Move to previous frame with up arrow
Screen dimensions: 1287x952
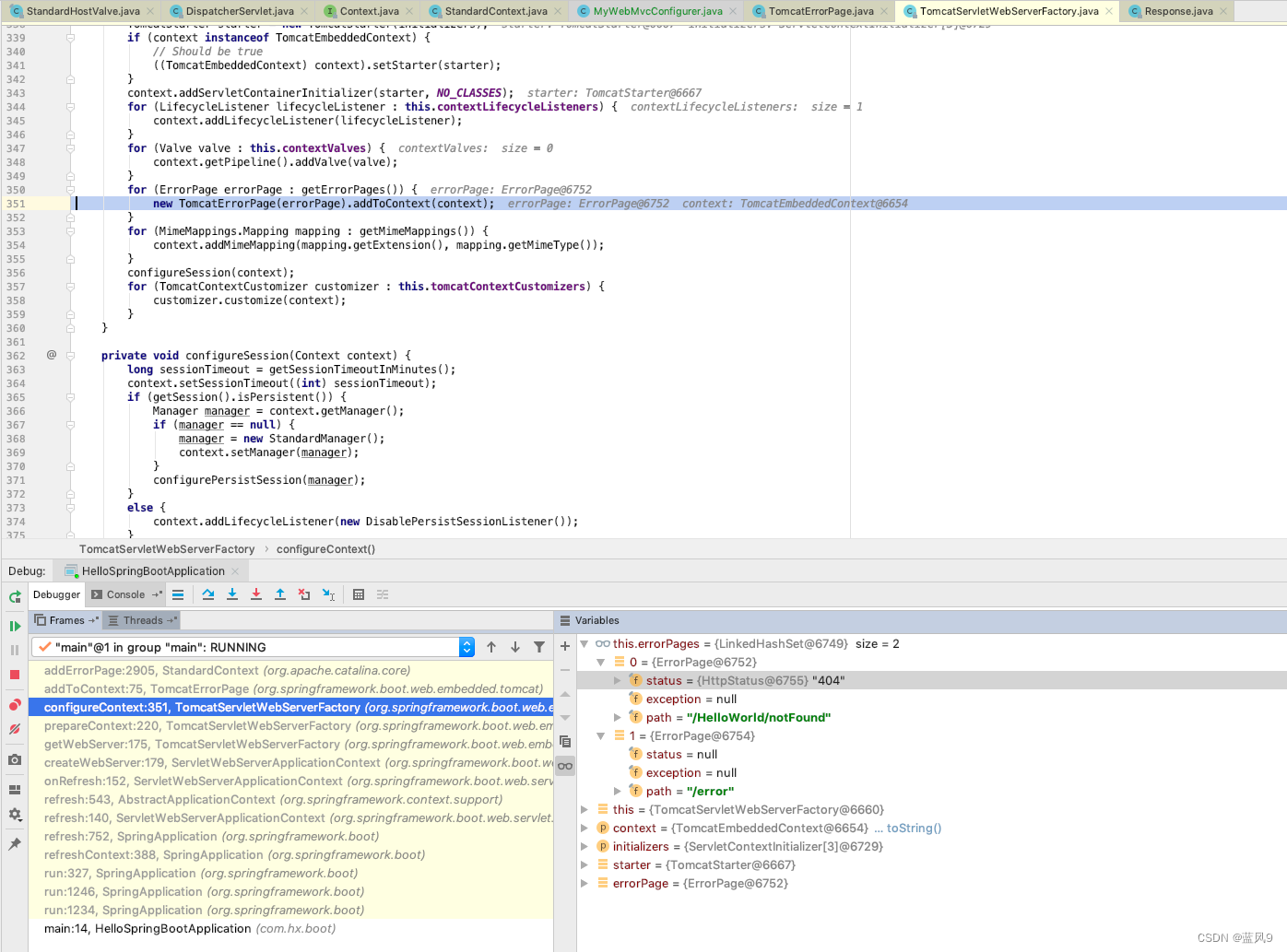coord(491,647)
